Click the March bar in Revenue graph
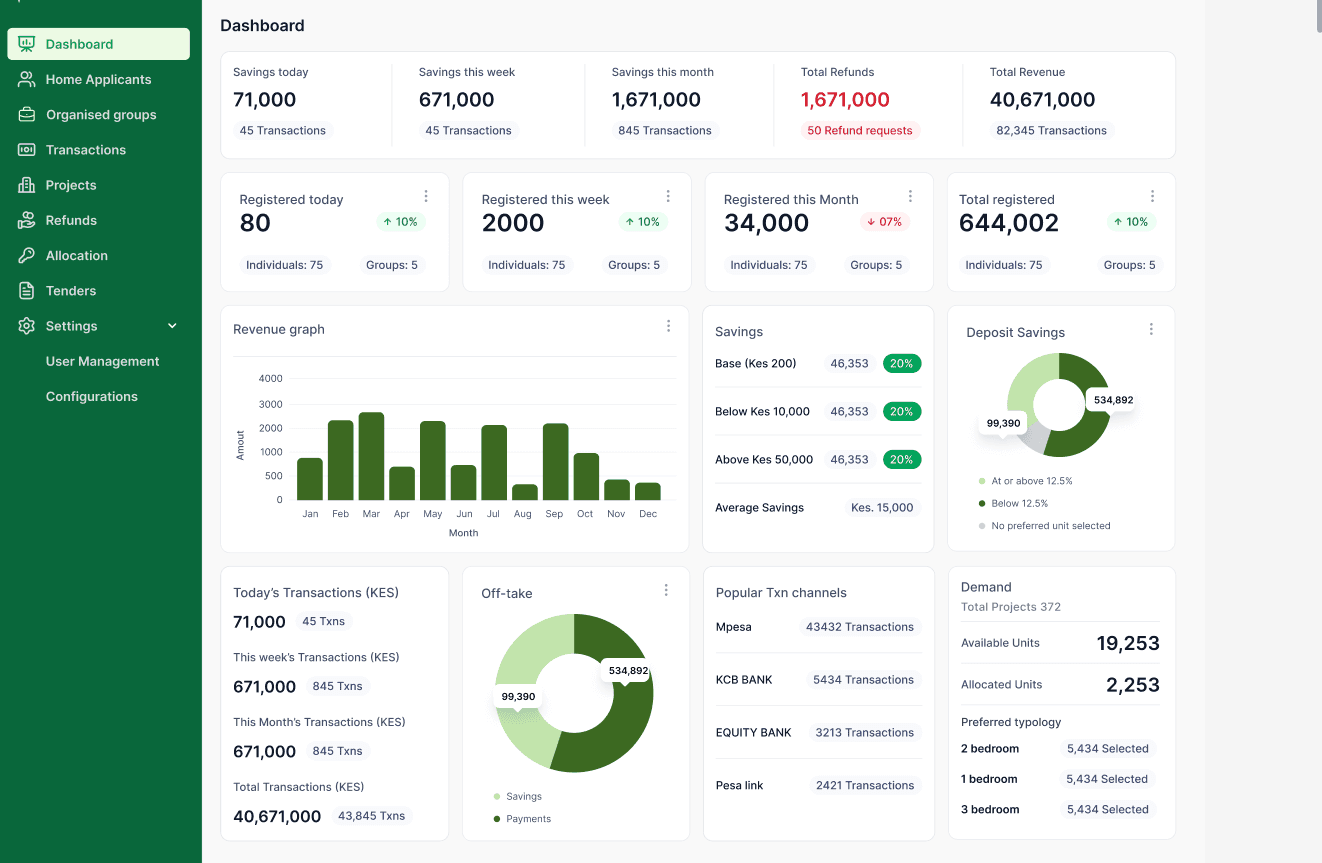Image resolution: width=1322 pixels, height=863 pixels. [x=371, y=456]
